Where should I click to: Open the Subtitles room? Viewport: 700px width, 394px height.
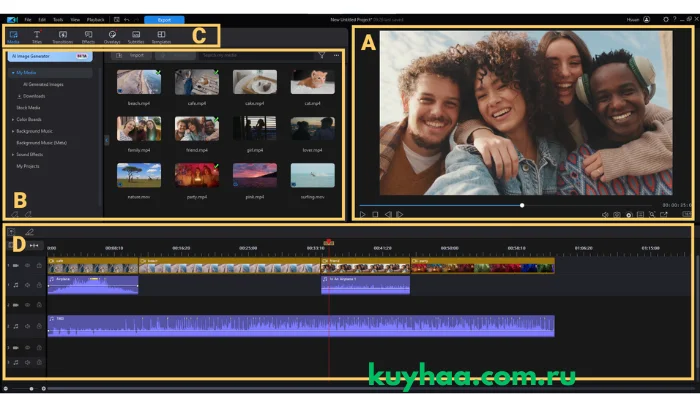tap(136, 37)
